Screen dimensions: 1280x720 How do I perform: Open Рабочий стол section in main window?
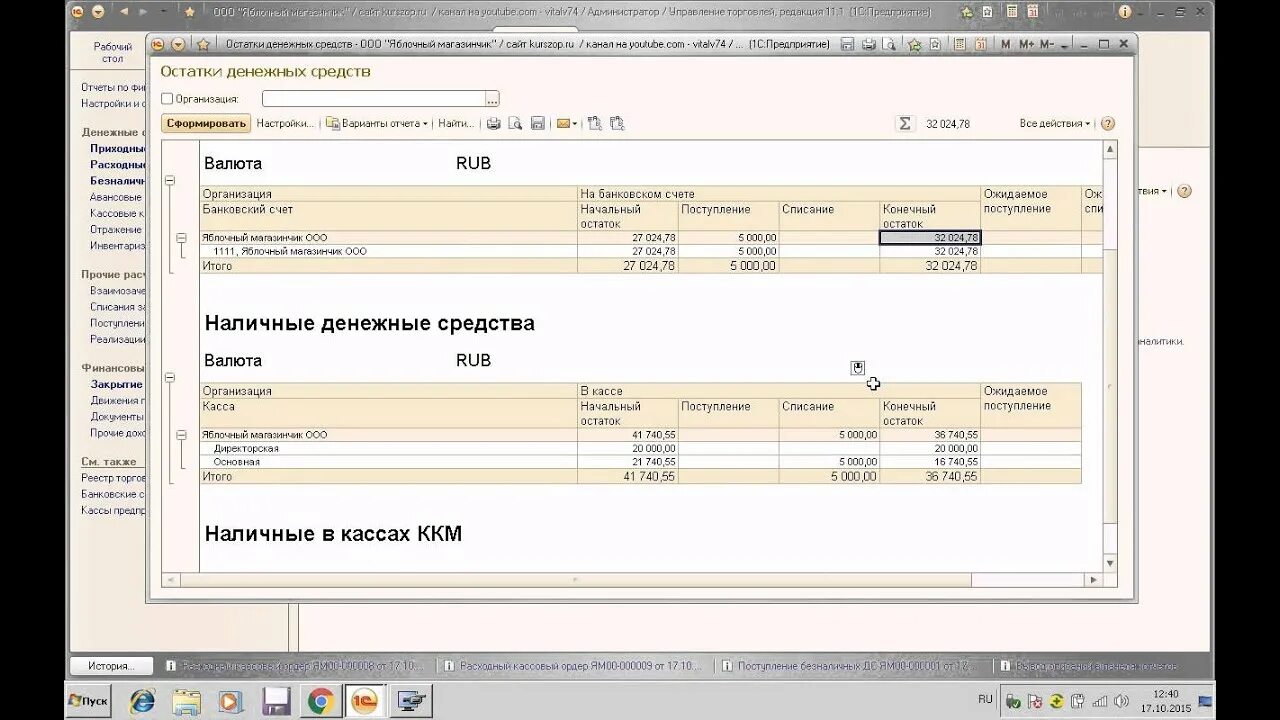tap(113, 53)
